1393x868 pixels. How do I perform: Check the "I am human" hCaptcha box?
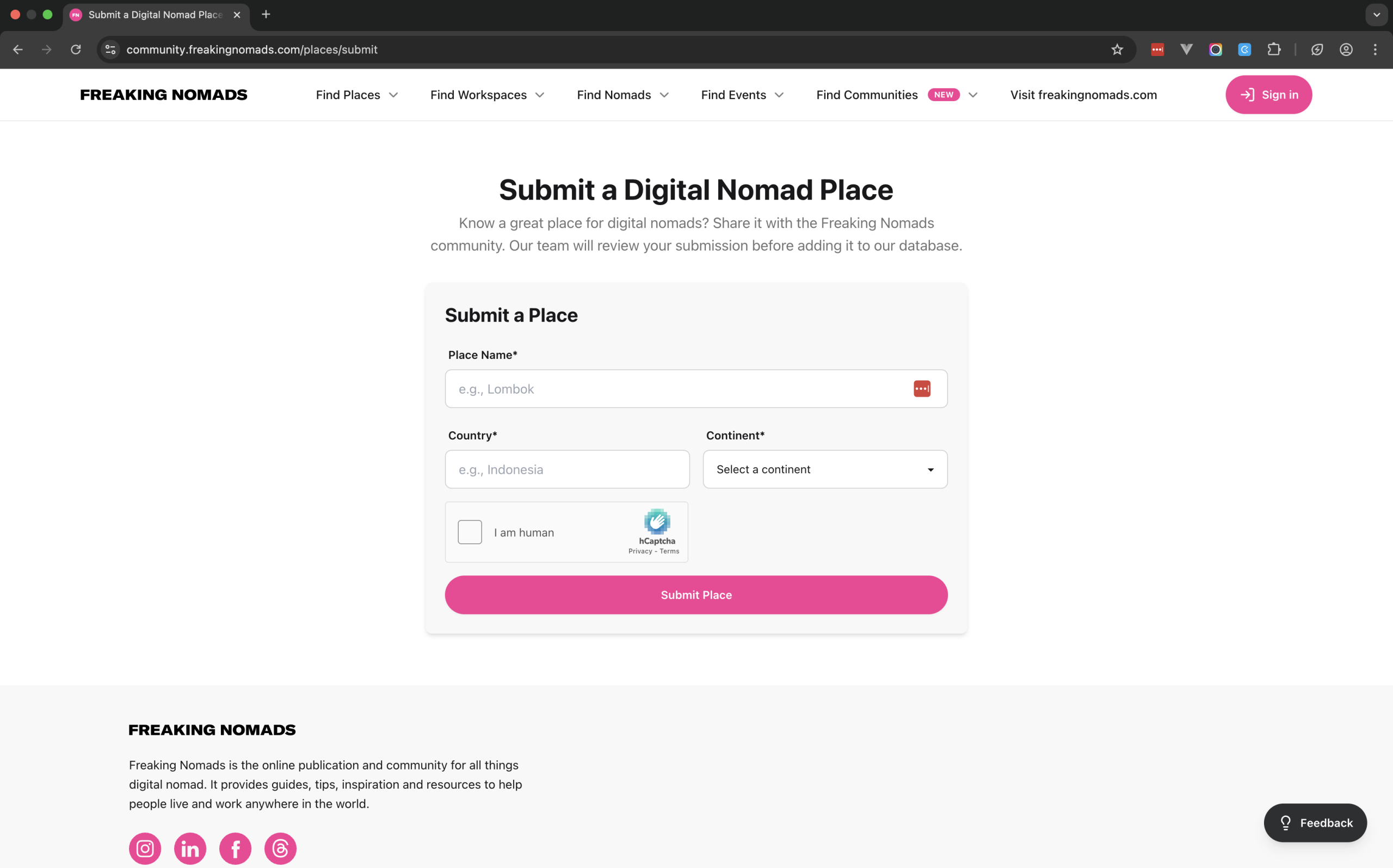pyautogui.click(x=470, y=532)
